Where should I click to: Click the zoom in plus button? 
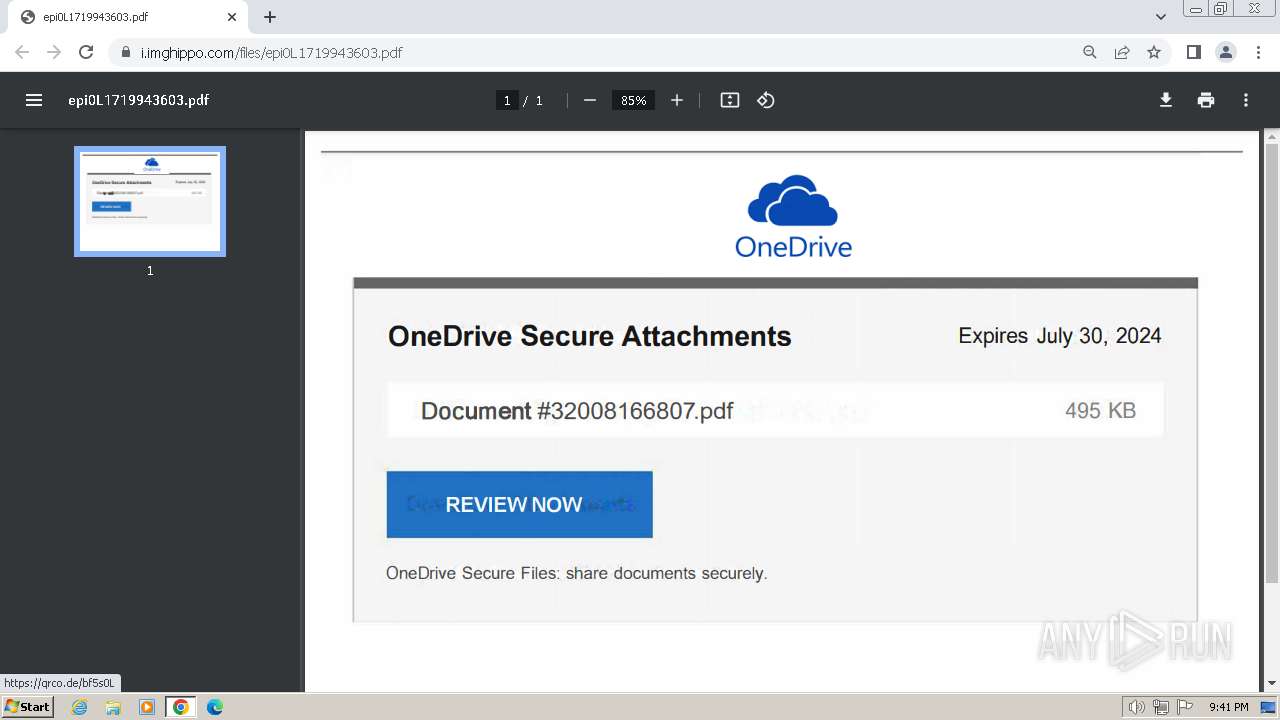pyautogui.click(x=677, y=100)
